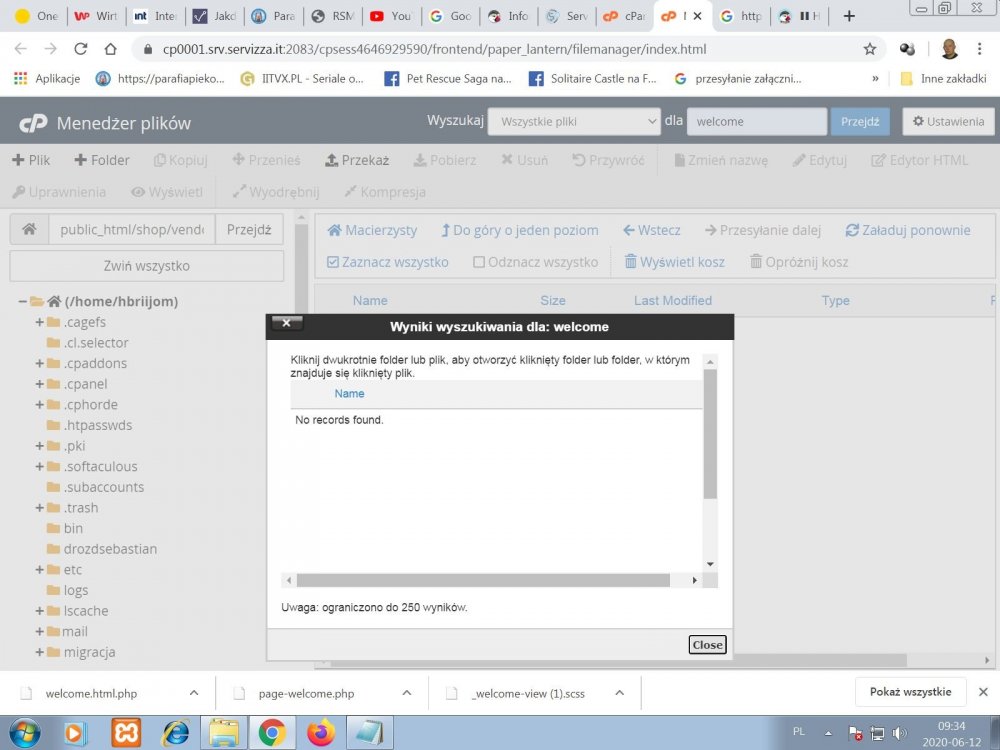Expand the .softaculous folder
The width and height of the screenshot is (1000, 750).
pyautogui.click(x=40, y=466)
